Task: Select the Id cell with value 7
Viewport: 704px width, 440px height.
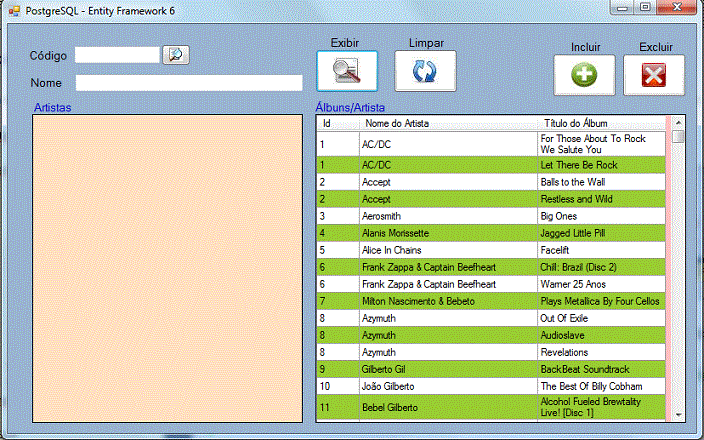Action: click(338, 301)
